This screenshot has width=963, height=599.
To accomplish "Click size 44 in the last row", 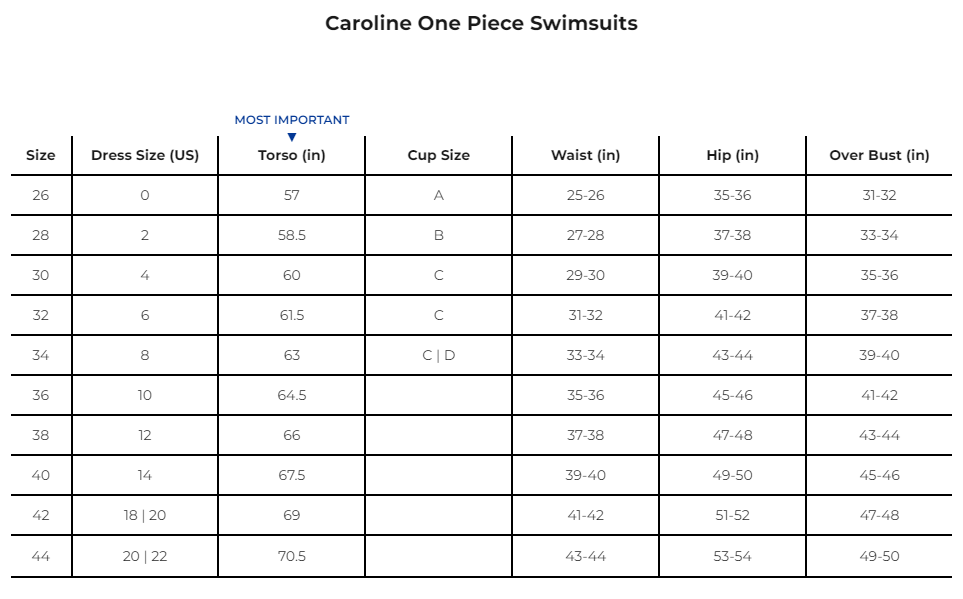I will coord(41,556).
